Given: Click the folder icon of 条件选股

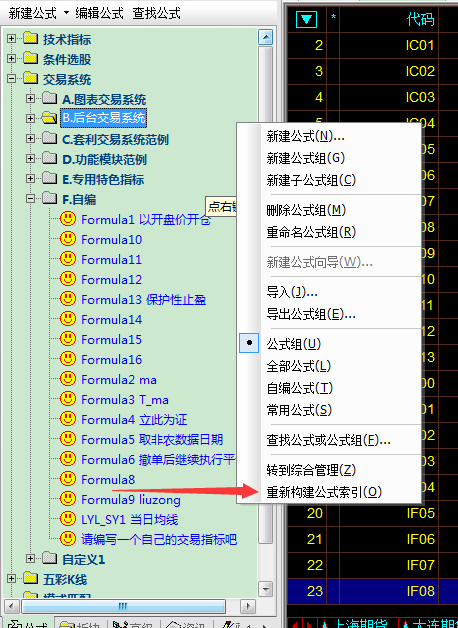Looking at the screenshot, I should [x=30, y=59].
